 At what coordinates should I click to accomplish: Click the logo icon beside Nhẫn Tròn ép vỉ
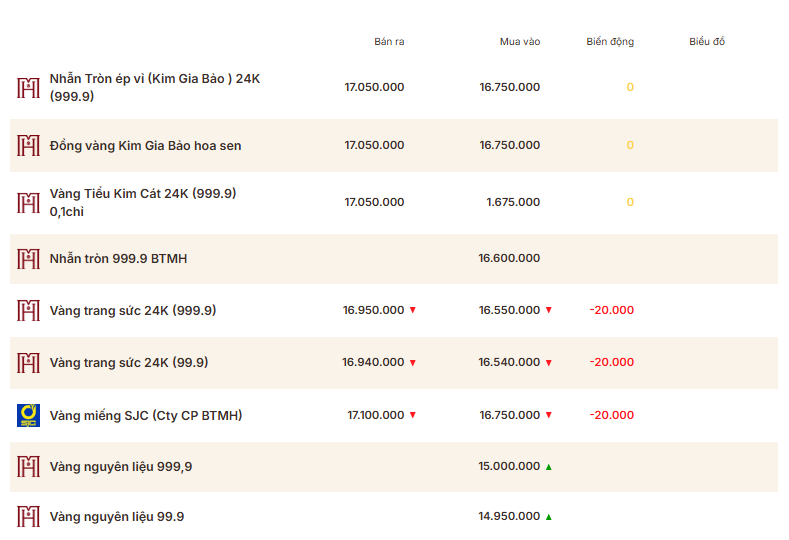[x=28, y=87]
